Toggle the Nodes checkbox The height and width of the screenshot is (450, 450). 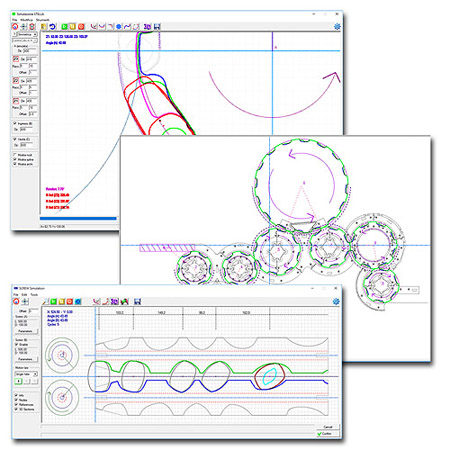(16, 400)
